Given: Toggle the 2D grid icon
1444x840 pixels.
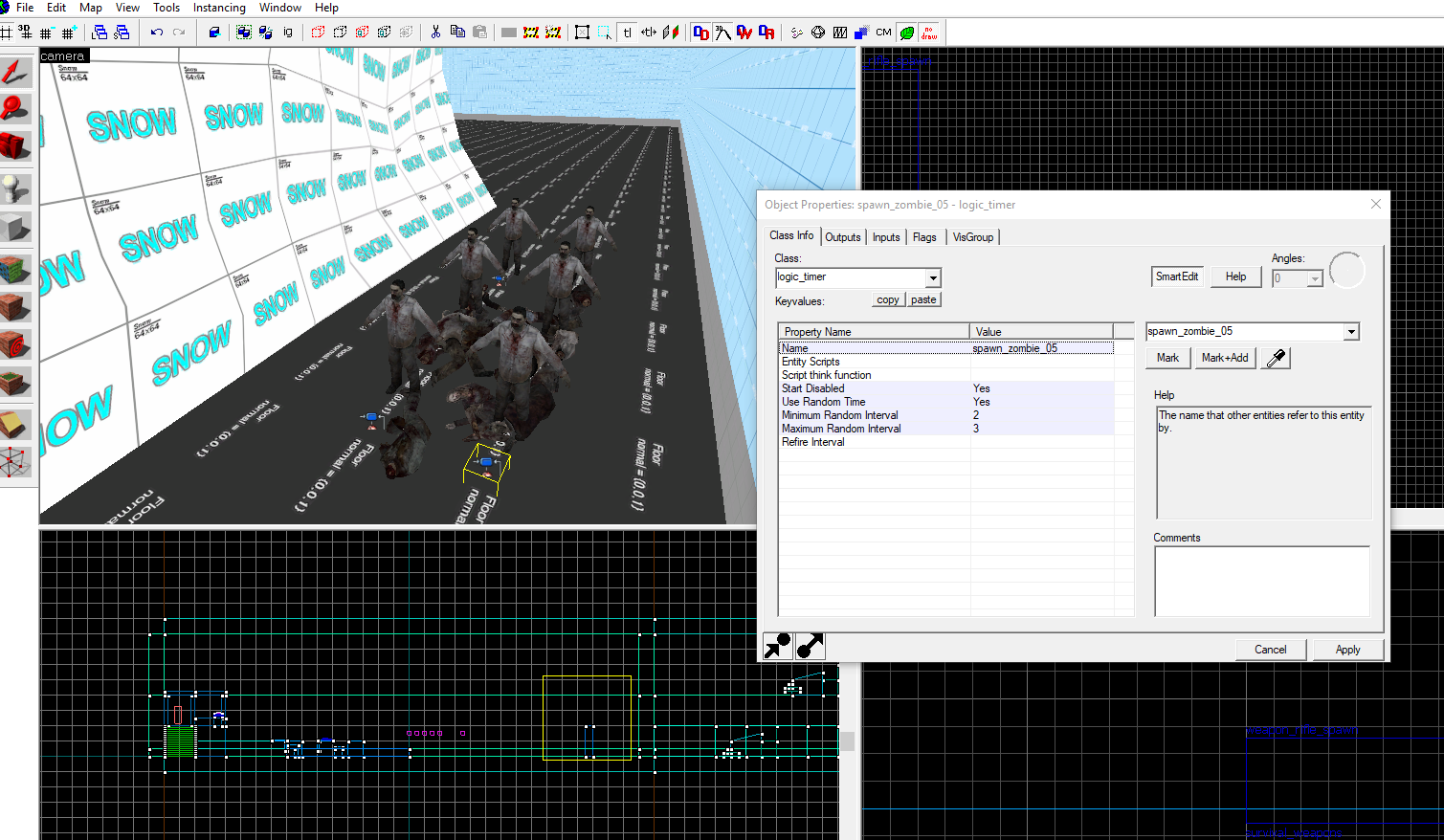Looking at the screenshot, I should point(5,33).
